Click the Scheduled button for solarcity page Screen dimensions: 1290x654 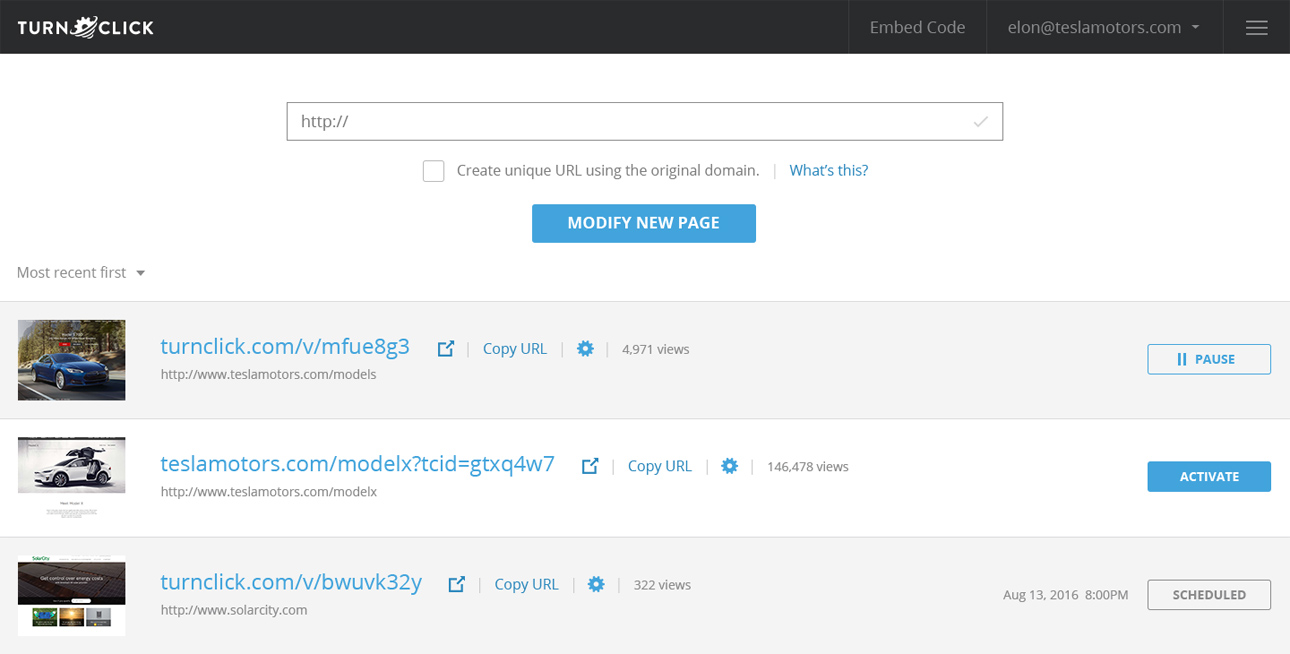[x=1208, y=595]
